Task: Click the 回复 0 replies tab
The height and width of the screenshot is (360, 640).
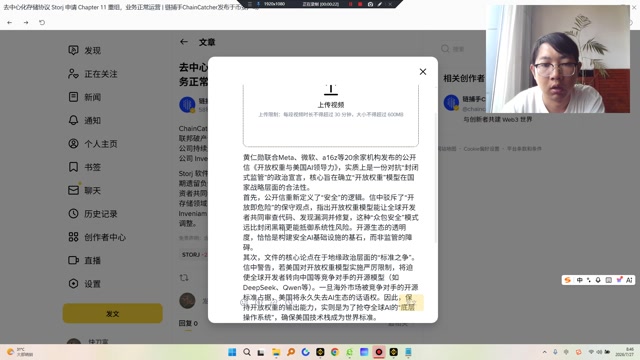Action: click(188, 323)
